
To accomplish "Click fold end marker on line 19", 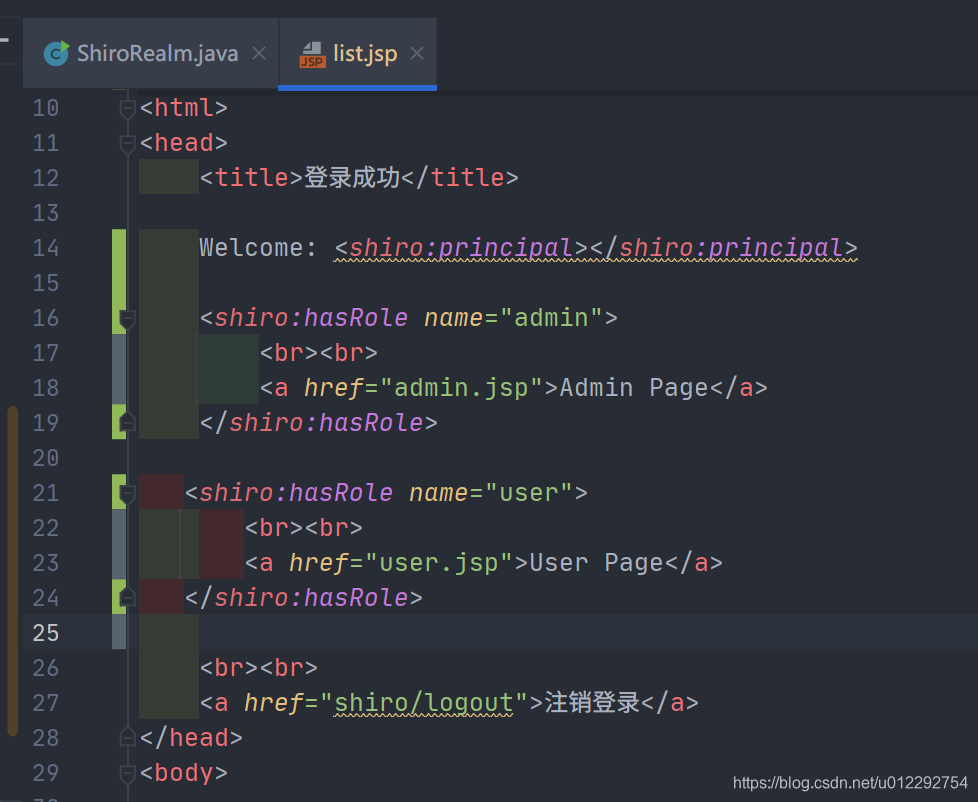I will pos(127,423).
